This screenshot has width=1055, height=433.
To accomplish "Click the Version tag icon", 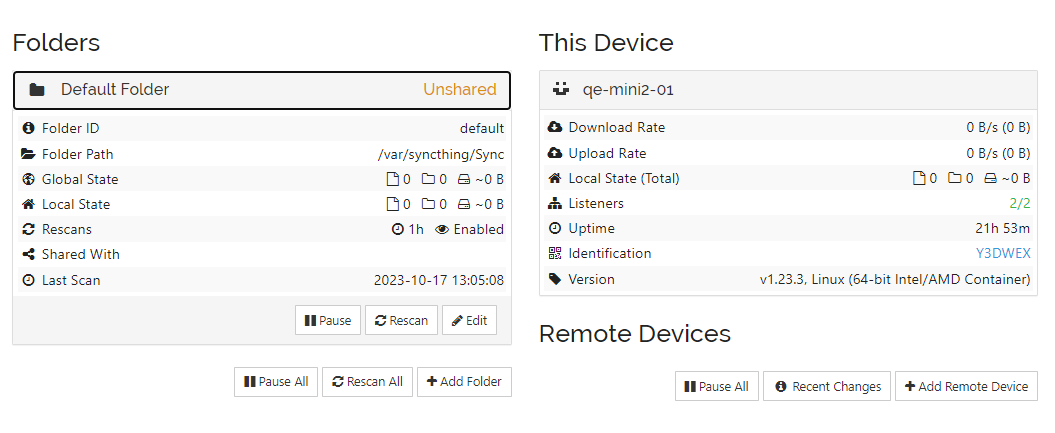I will [x=555, y=279].
